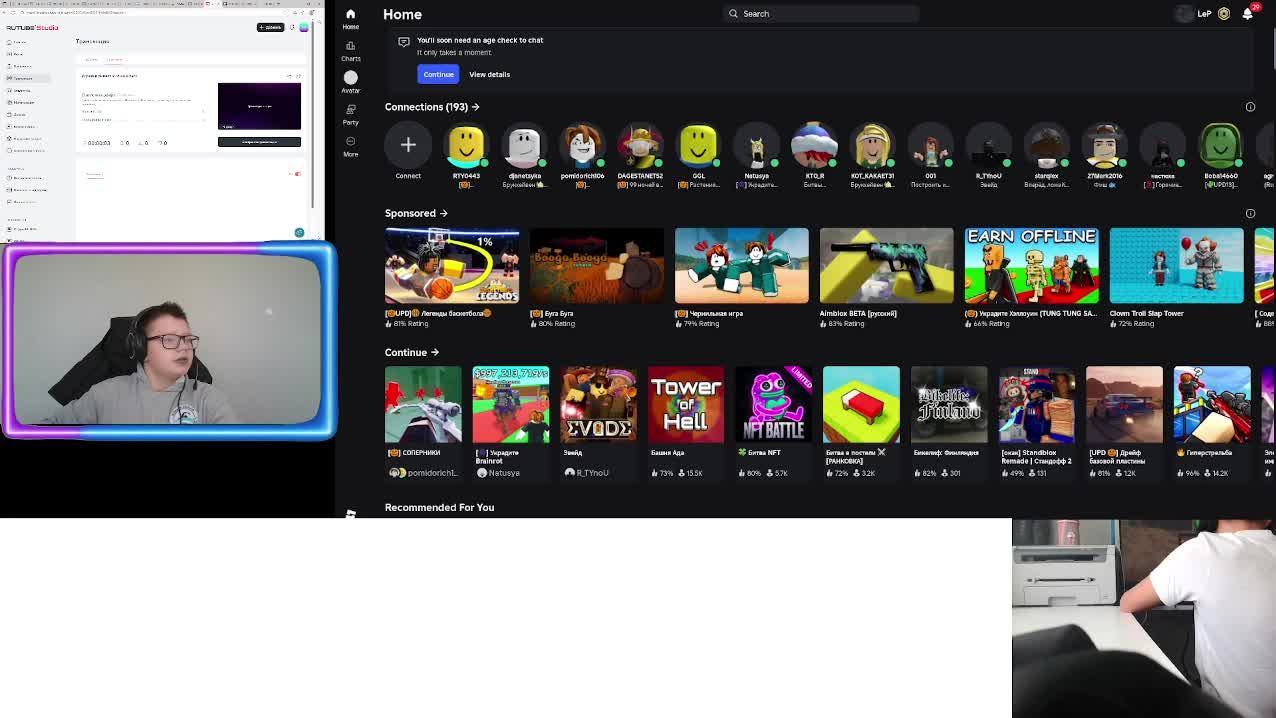The width and height of the screenshot is (1276, 718).
Task: Open Robux balance icon
Action: (x=1224, y=14)
